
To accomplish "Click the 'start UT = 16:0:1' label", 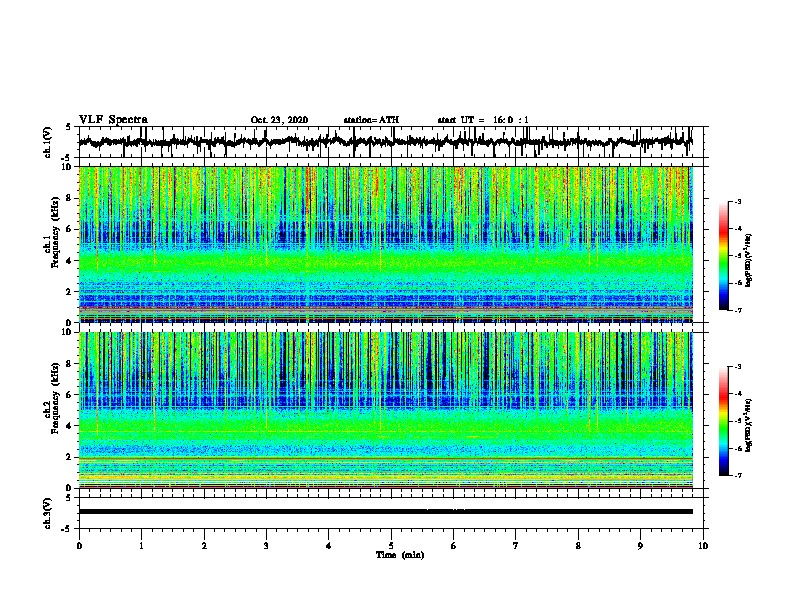I will (483, 120).
